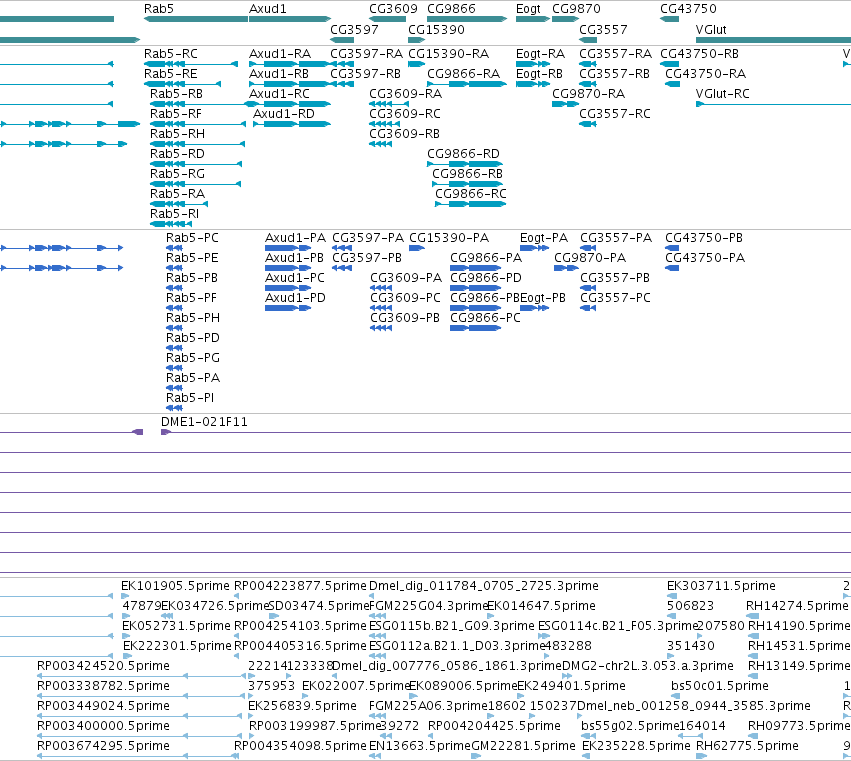Open the CG43750-PA protein label
This screenshot has width=851, height=761.
tap(705, 258)
